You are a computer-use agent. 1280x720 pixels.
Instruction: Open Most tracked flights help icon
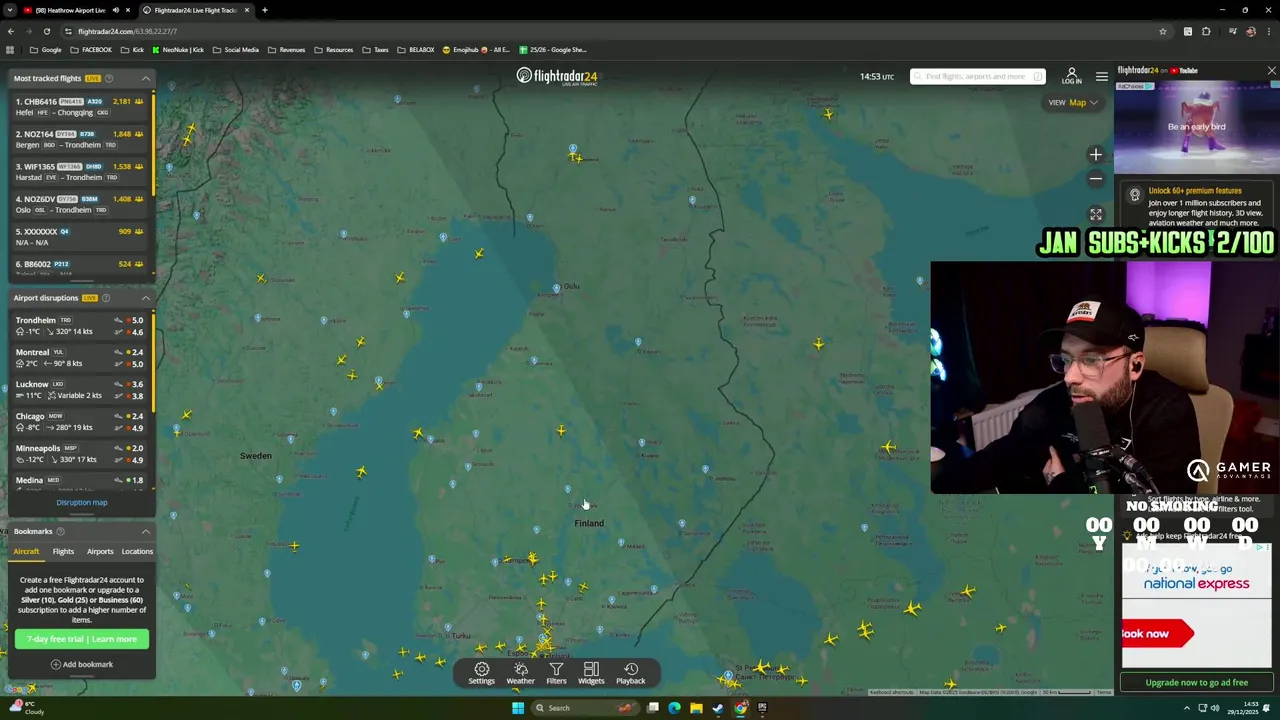tap(109, 78)
